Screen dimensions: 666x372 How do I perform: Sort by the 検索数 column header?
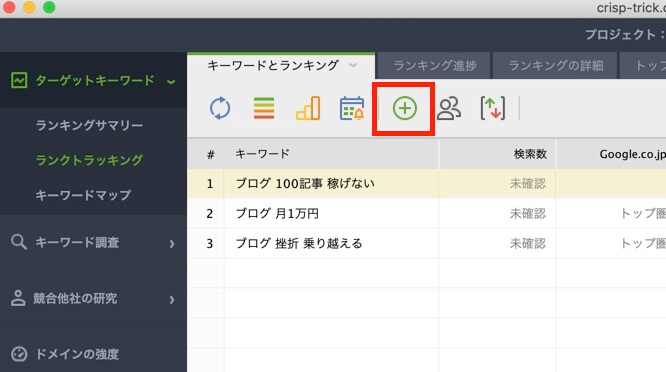click(497, 154)
